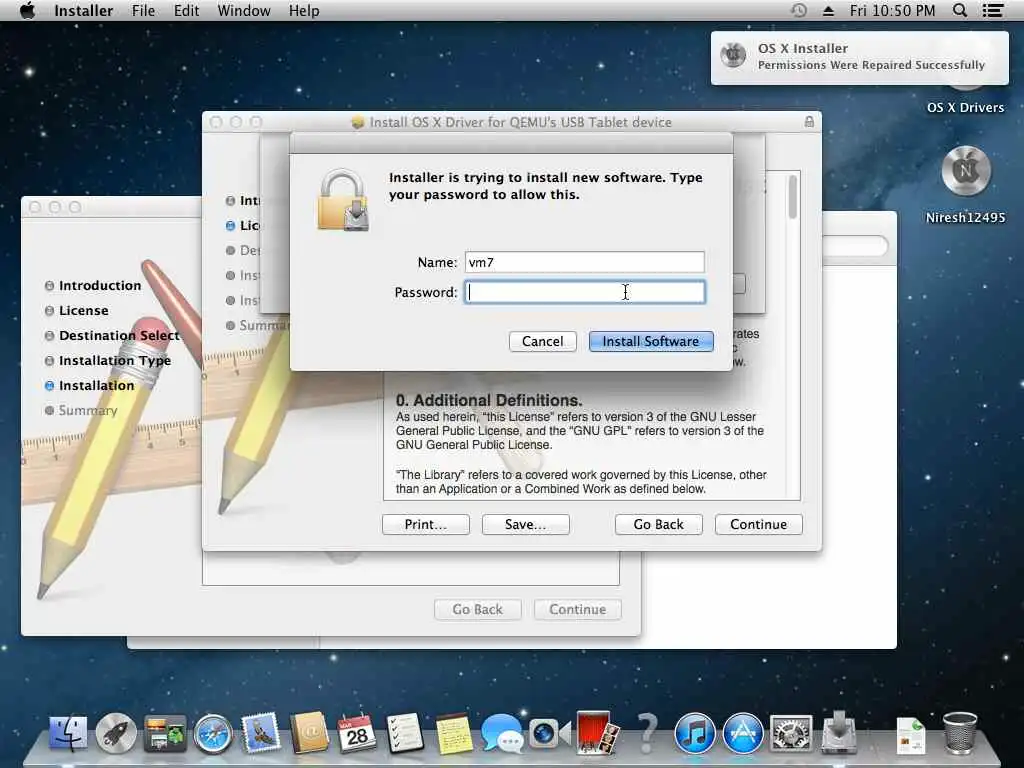The height and width of the screenshot is (768, 1024).
Task: Click Go Back in QEMU driver installer
Action: pyautogui.click(x=658, y=524)
